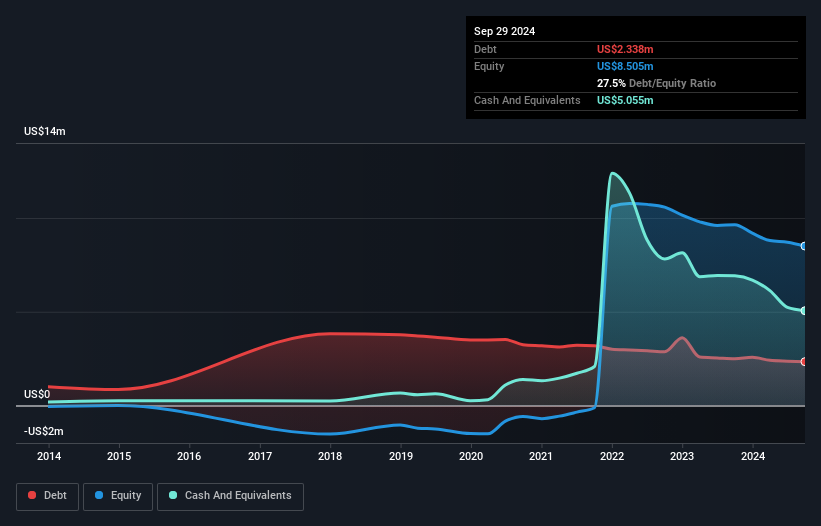Click the 2018 x-axis label
Screen dimensions: 821x526
tap(330, 456)
